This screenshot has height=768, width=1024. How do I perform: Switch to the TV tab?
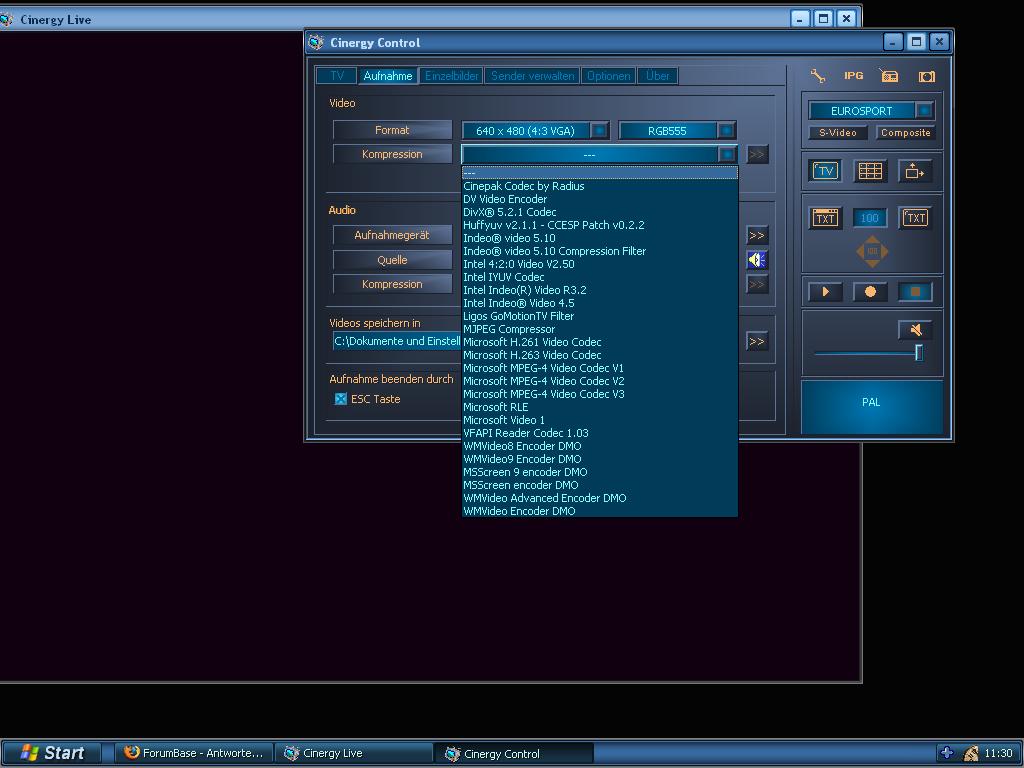click(336, 76)
